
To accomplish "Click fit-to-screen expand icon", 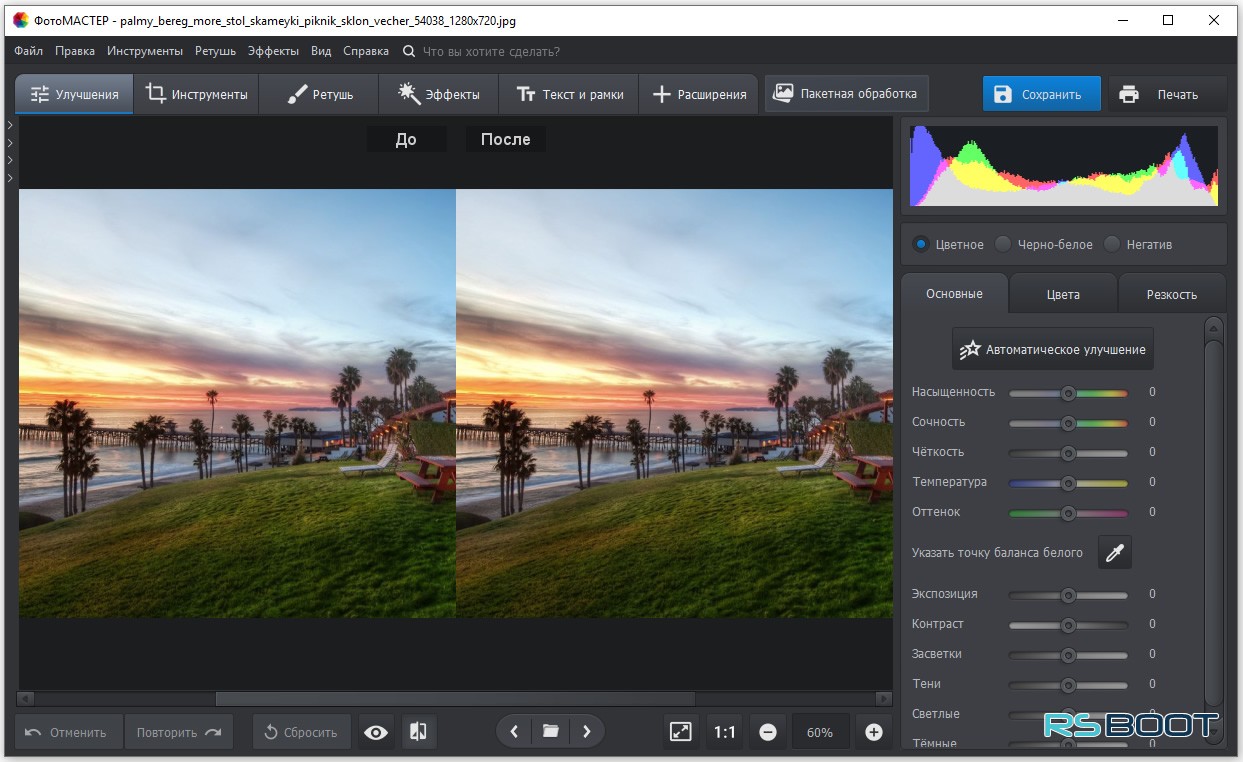I will coord(680,732).
